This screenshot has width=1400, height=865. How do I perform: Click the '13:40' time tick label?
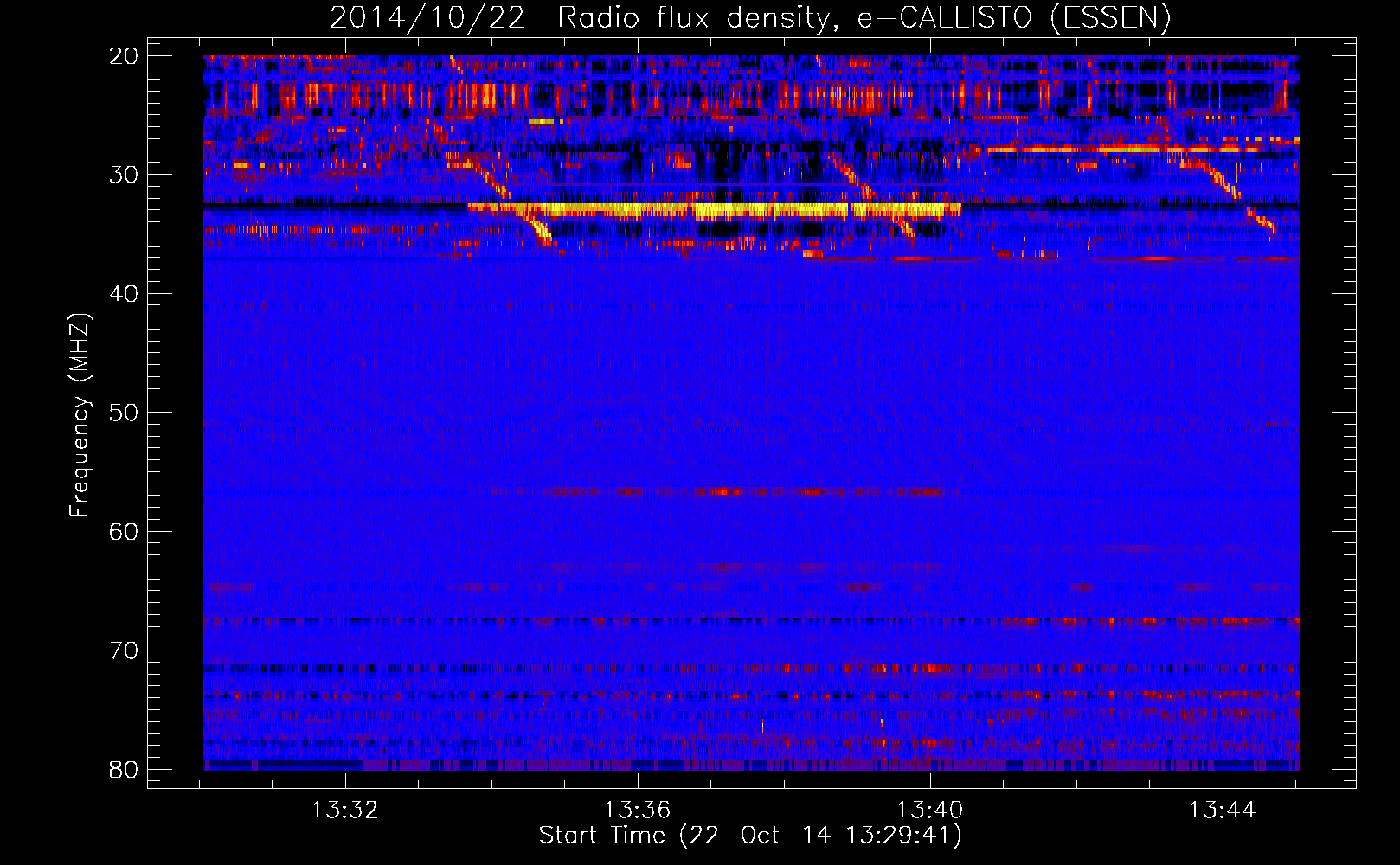(930, 811)
